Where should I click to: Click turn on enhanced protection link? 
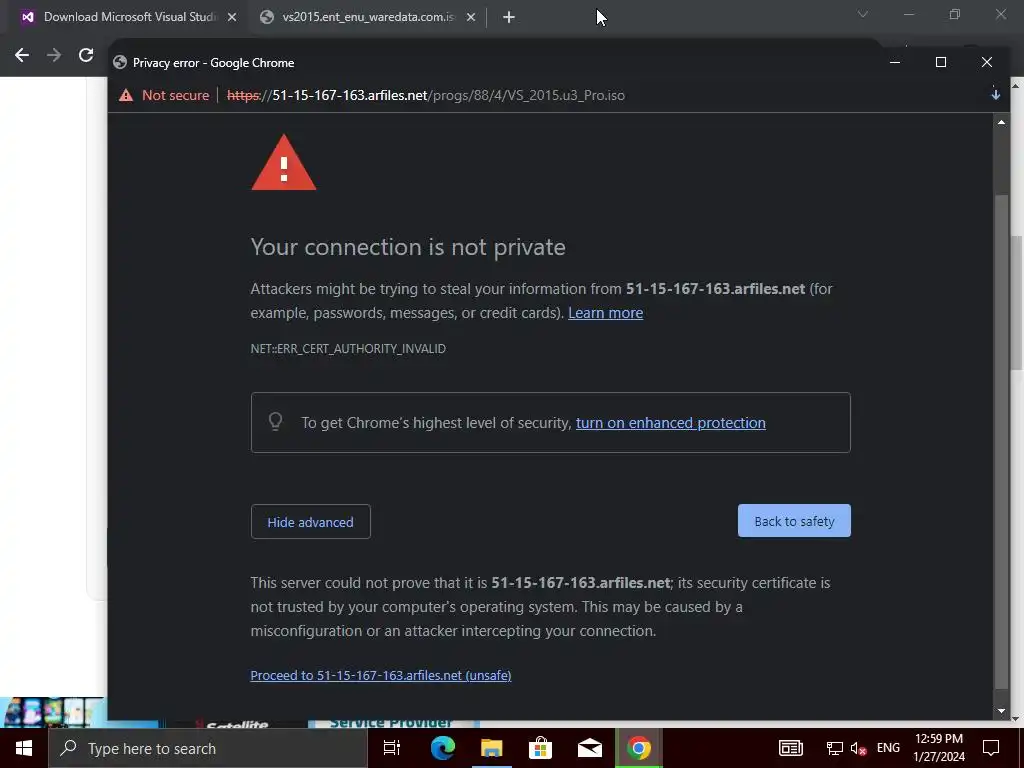670,423
